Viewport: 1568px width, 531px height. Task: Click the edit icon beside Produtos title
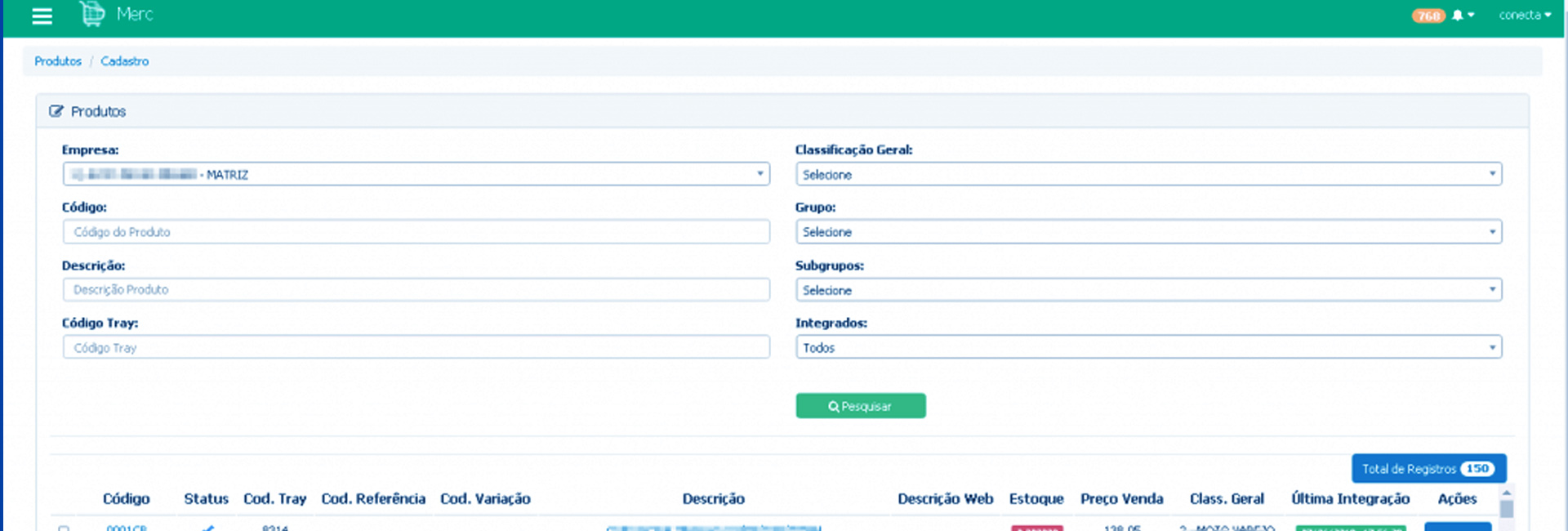point(56,111)
